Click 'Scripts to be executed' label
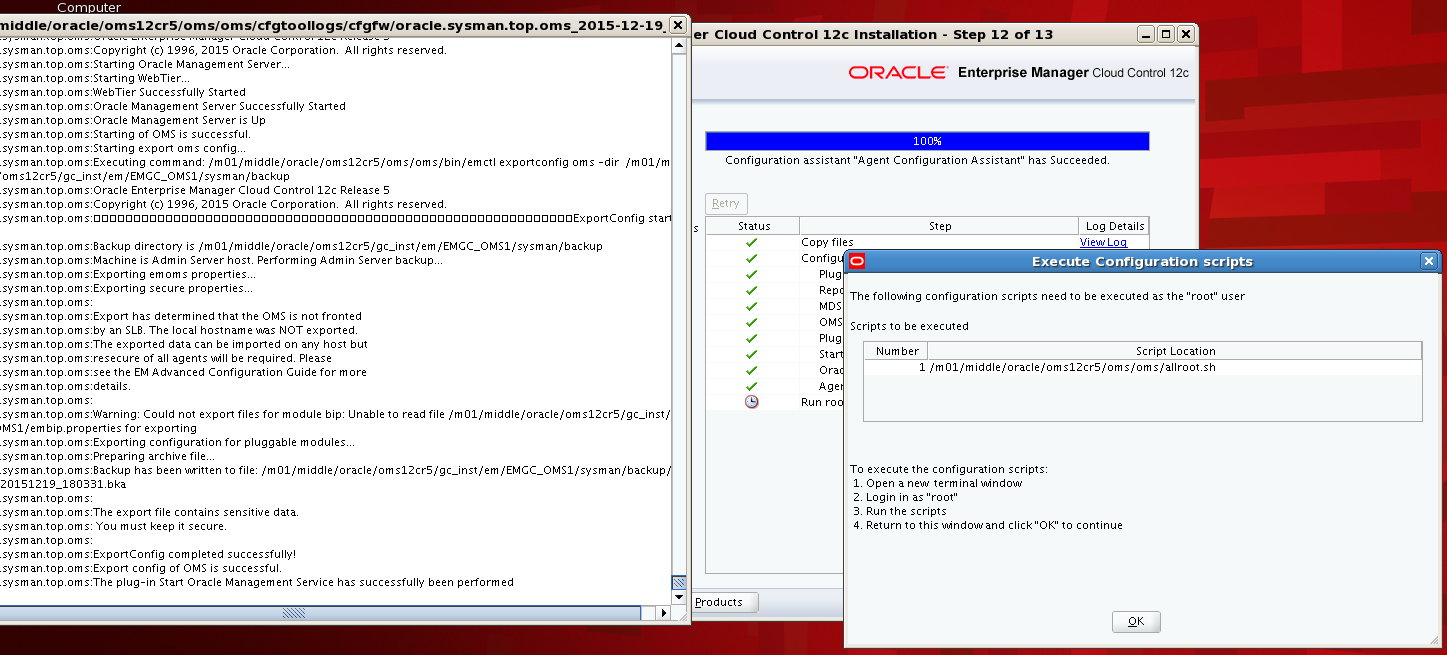Screen dimensions: 1447x655 909,326
